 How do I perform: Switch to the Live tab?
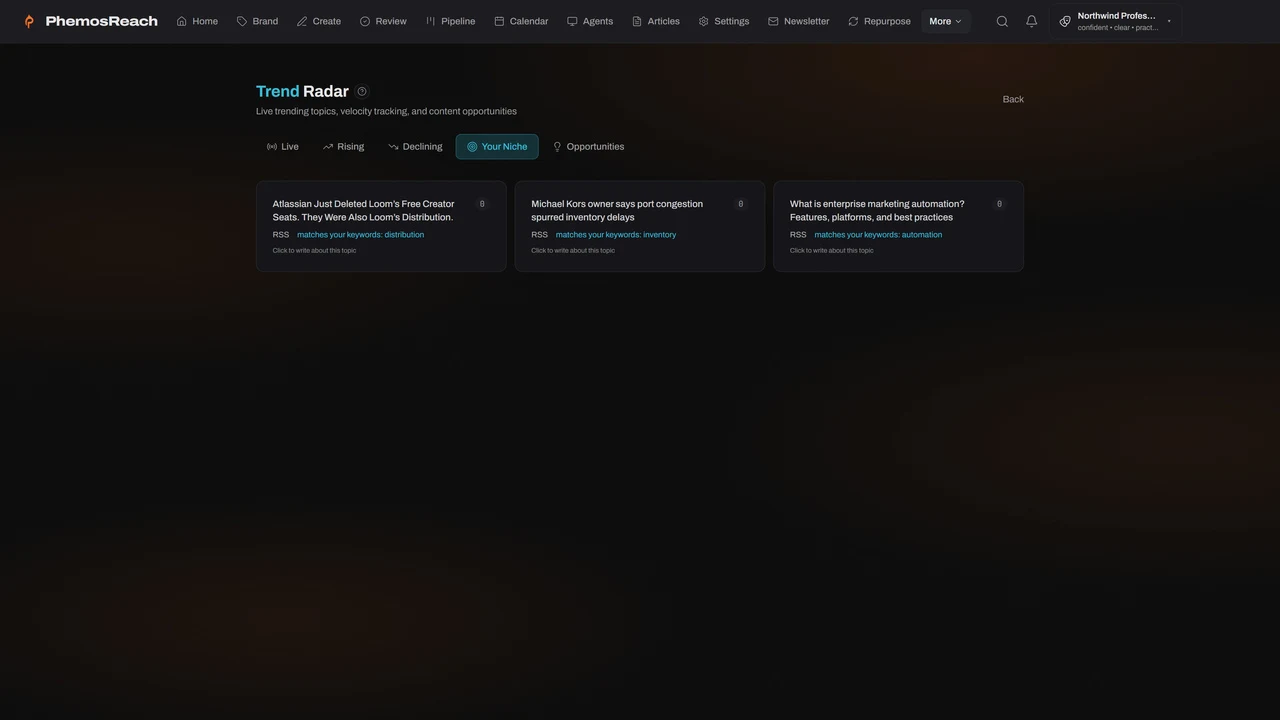click(283, 147)
